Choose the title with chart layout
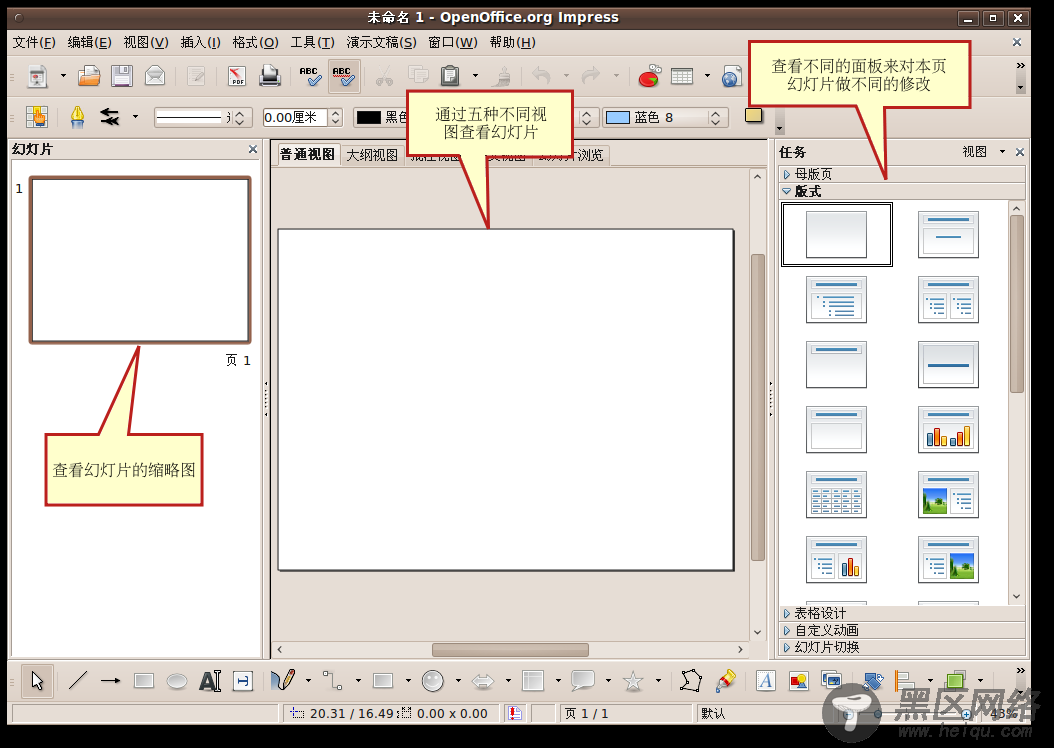Screen dimensions: 1054x748 pos(948,429)
